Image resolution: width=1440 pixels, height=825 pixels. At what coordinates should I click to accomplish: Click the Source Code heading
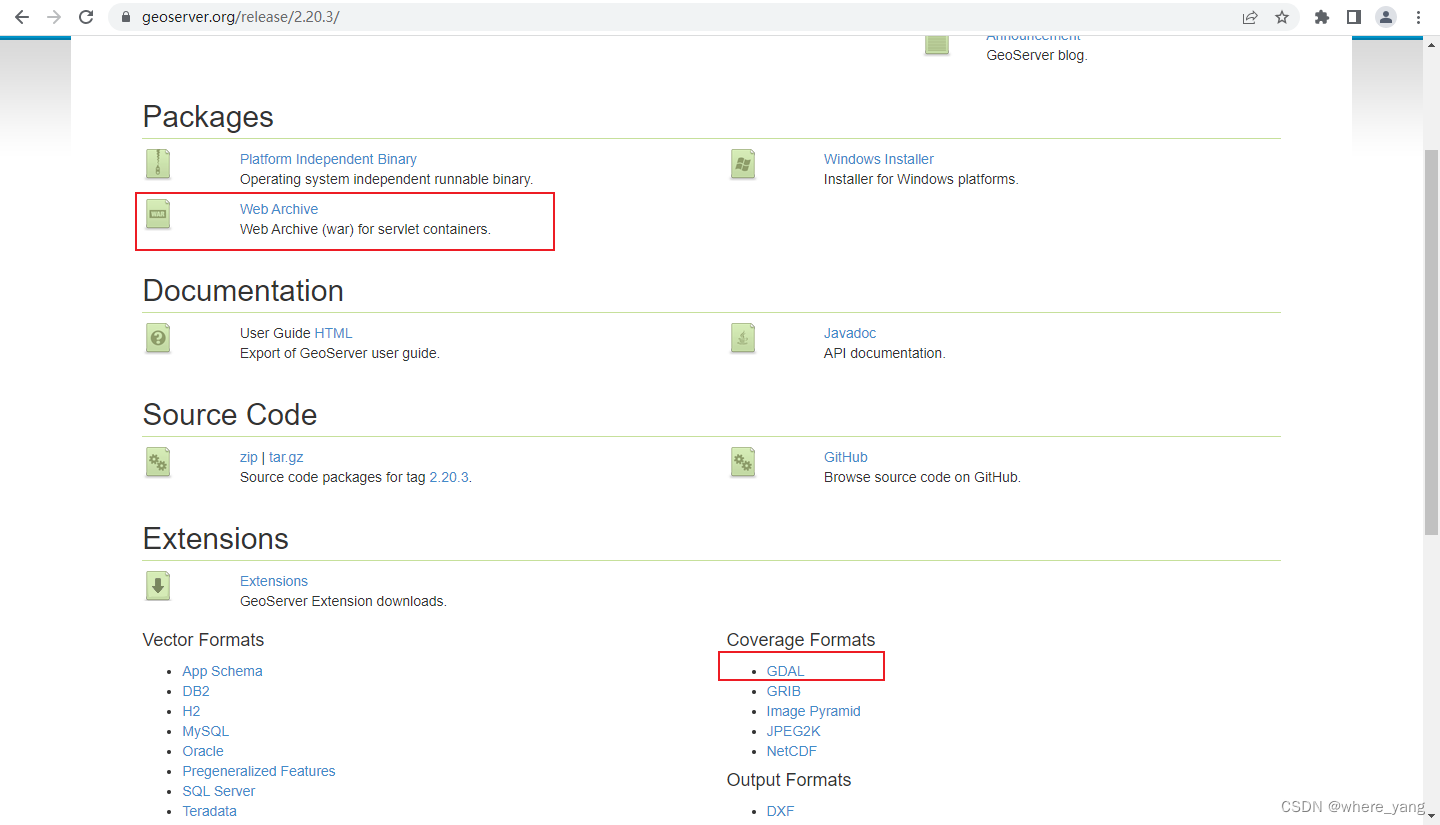pyautogui.click(x=230, y=415)
